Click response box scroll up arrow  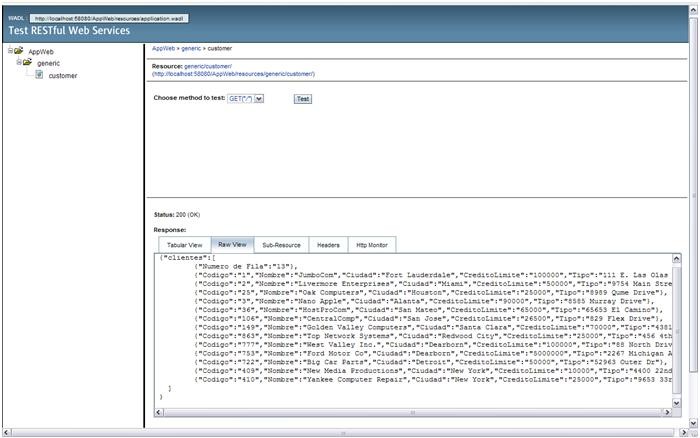676,259
